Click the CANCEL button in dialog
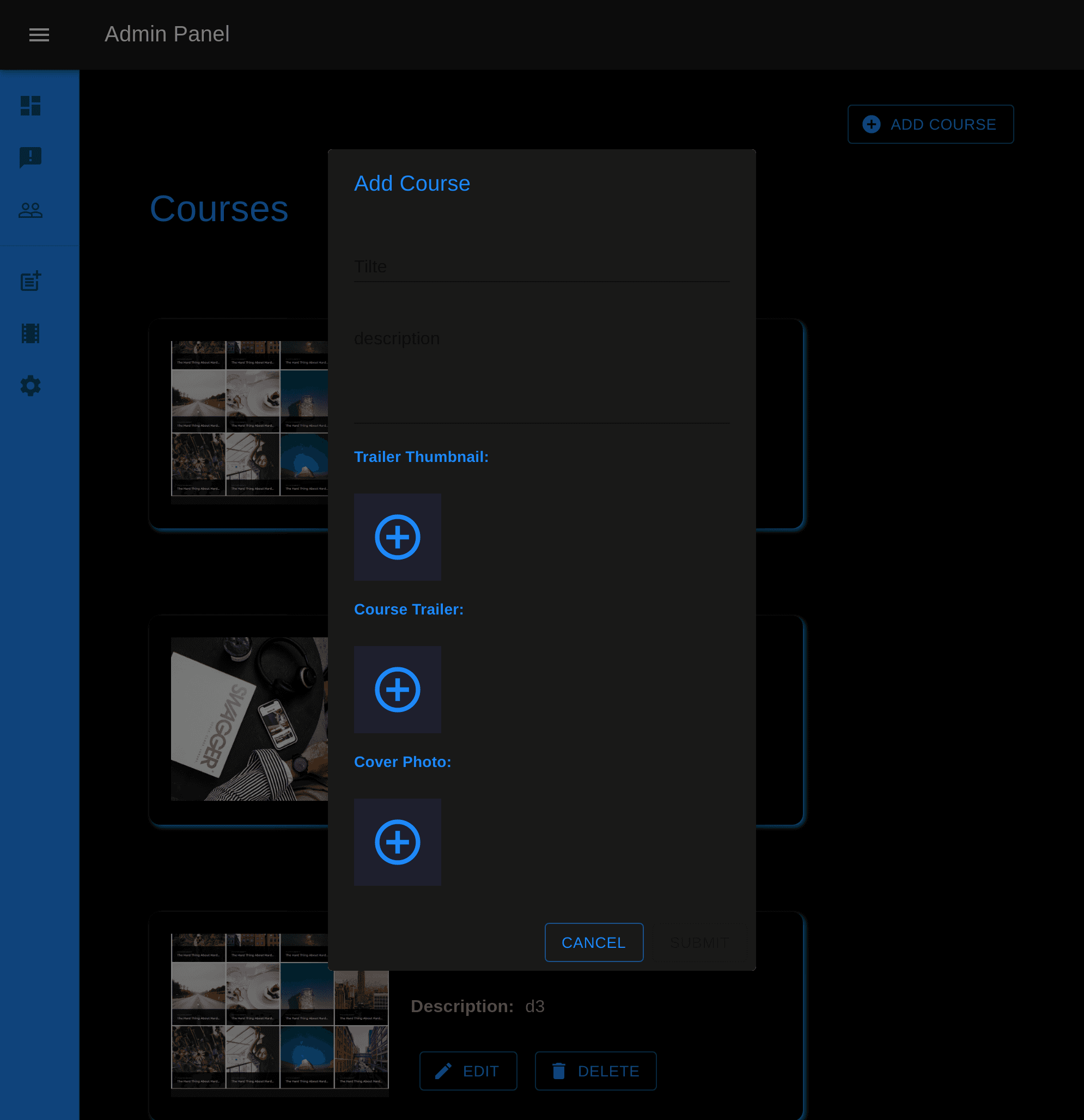Viewport: 1084px width, 1120px height. (x=594, y=942)
